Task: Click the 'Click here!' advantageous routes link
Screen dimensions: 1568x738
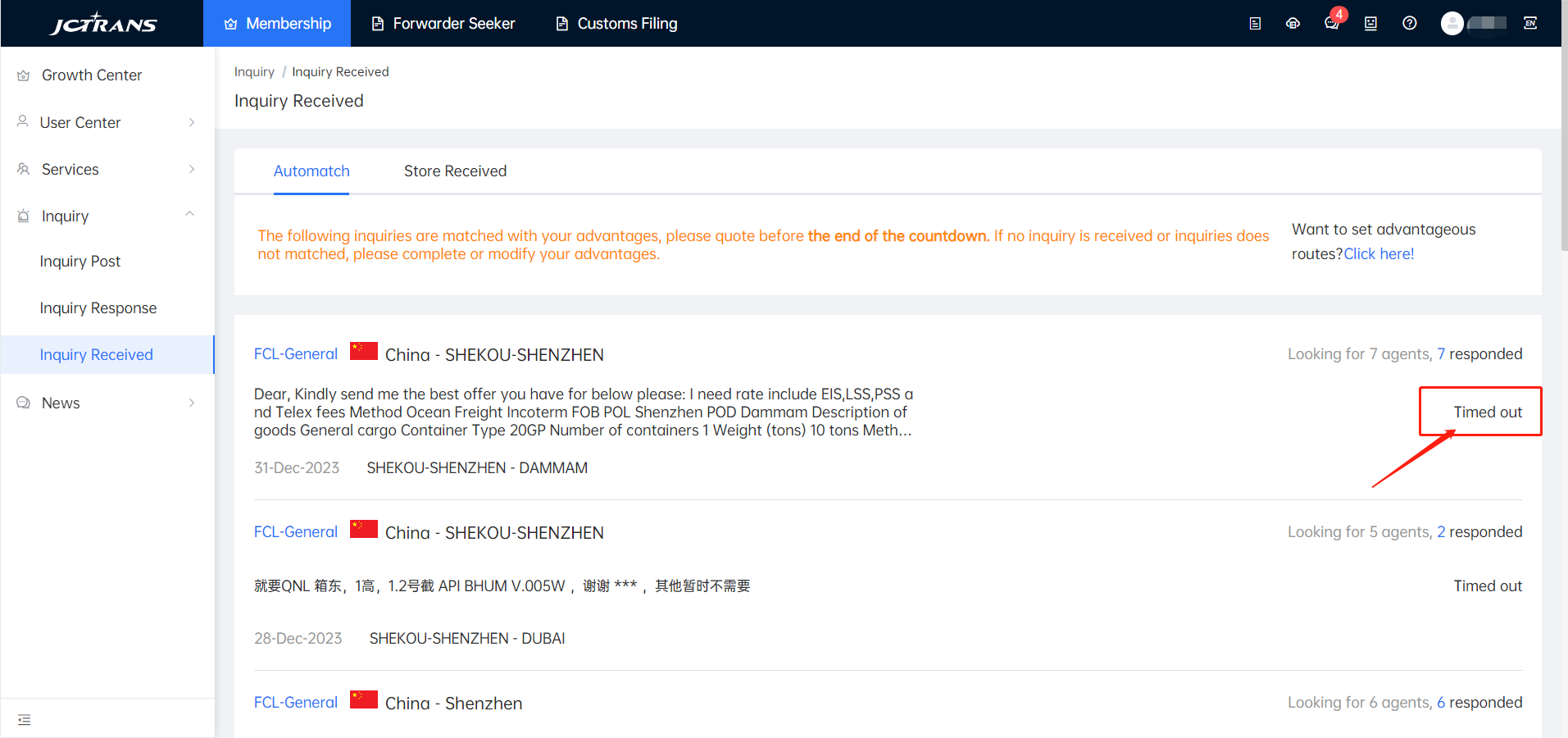Action: 1379,254
